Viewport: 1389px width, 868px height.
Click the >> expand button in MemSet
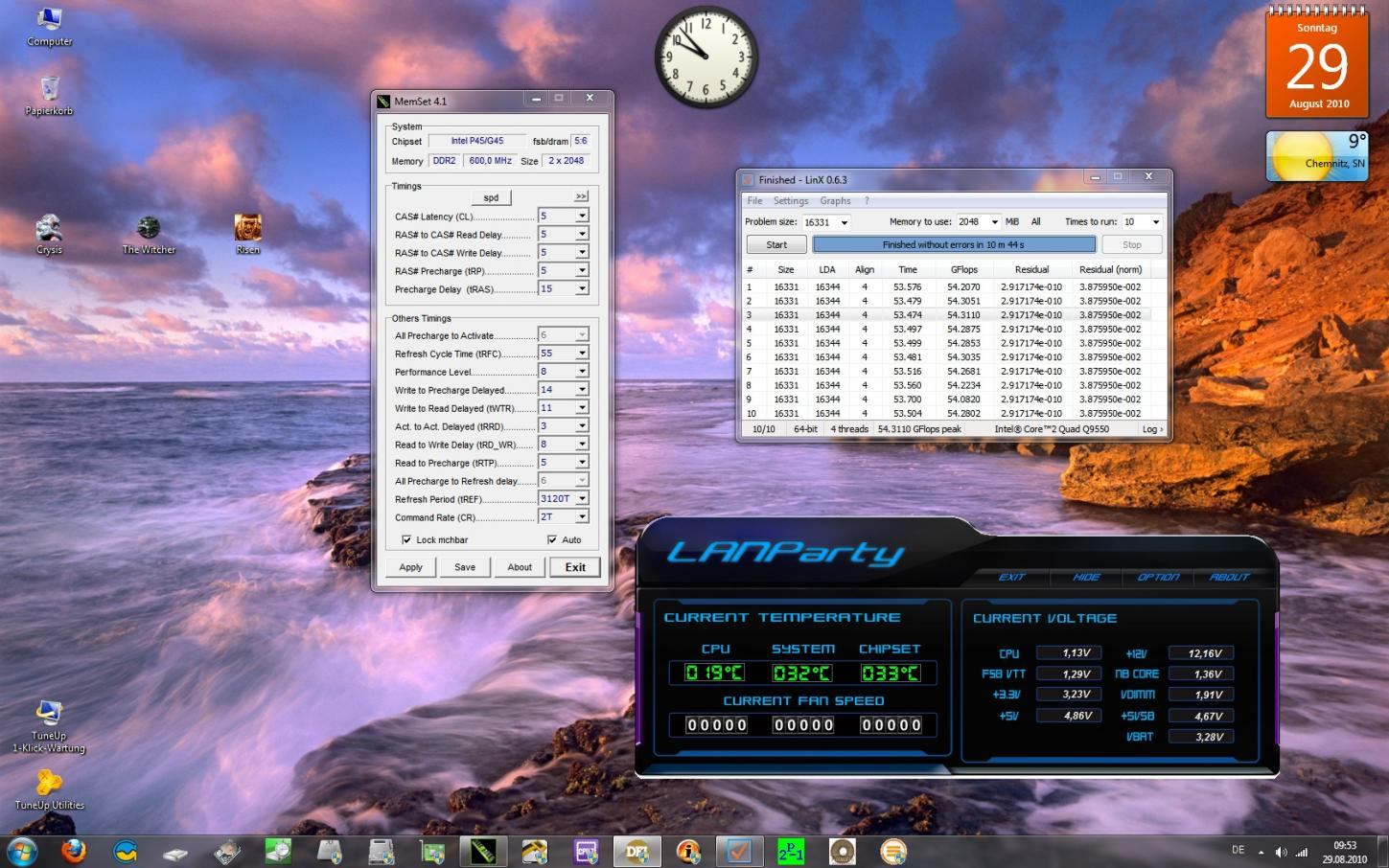coord(581,196)
